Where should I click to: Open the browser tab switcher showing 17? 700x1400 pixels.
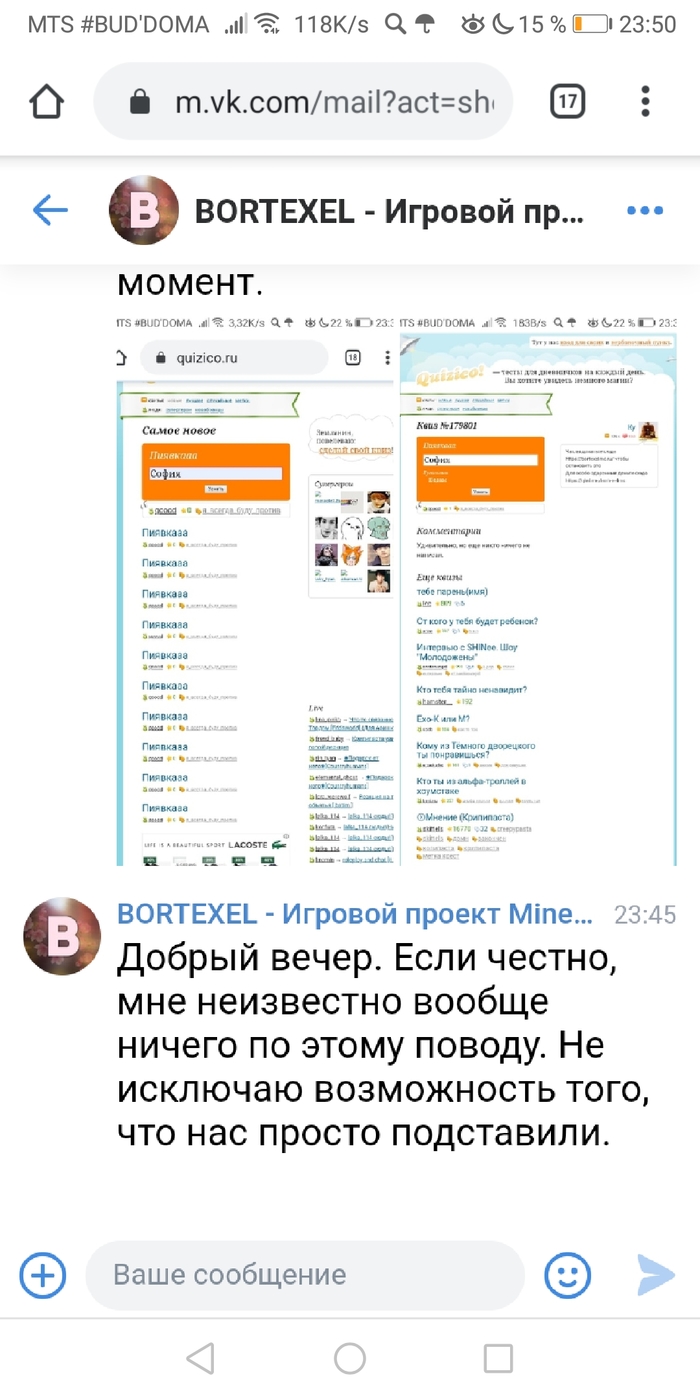tap(568, 101)
